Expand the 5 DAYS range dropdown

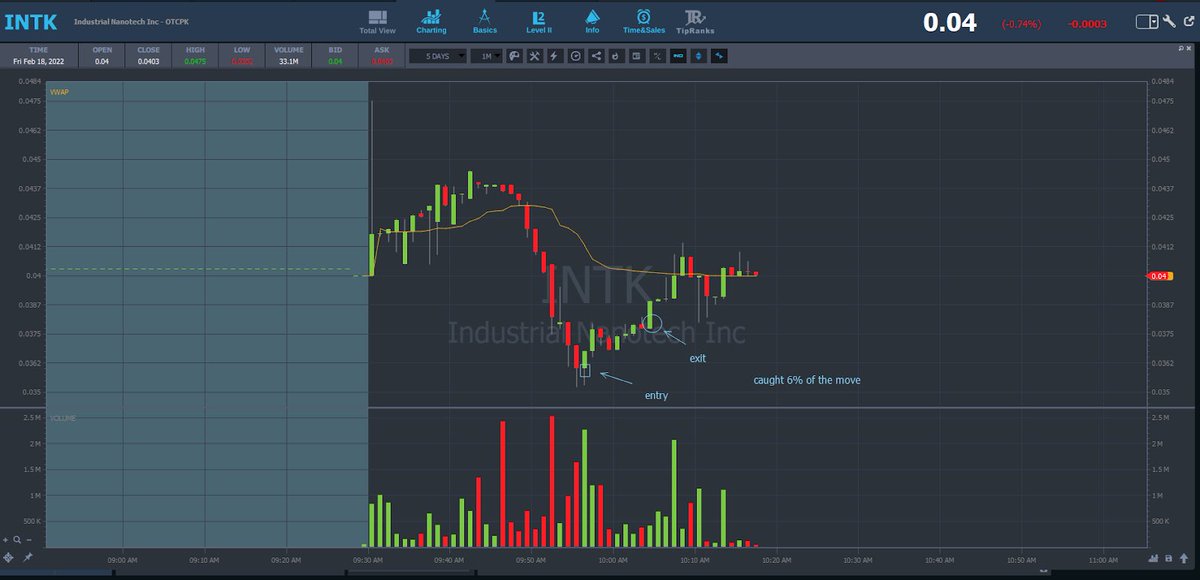coord(438,56)
